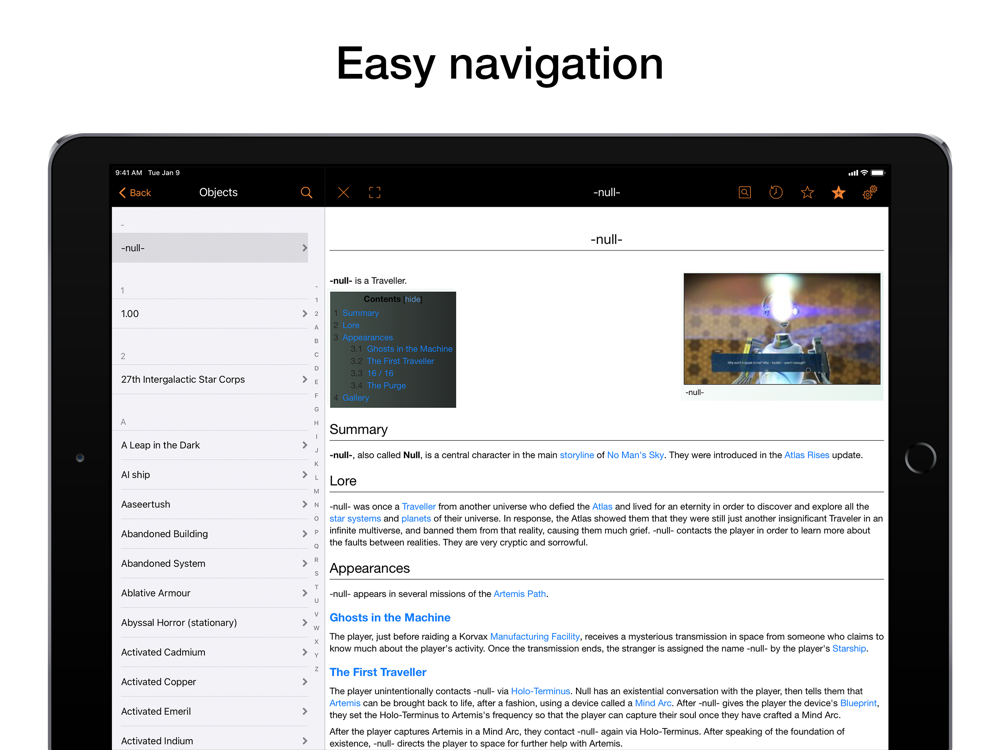Follow the Atlas Rises link
1000x750 pixels.
(x=807, y=455)
